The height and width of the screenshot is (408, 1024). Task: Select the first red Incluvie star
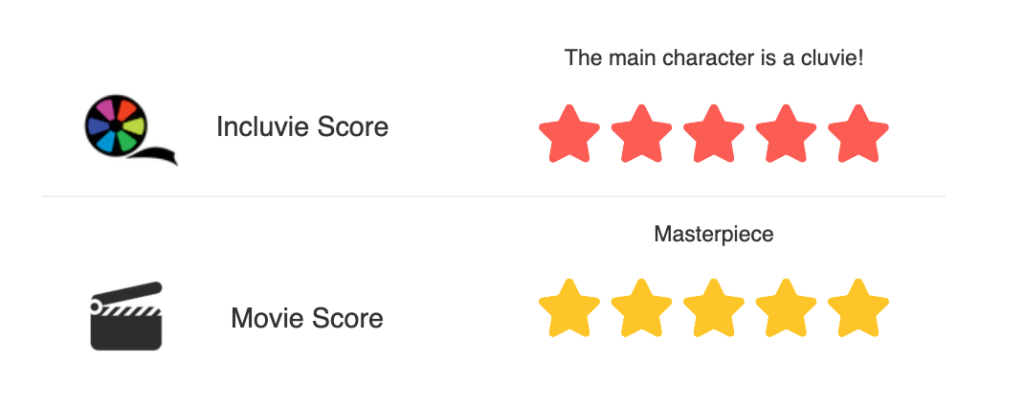click(569, 135)
